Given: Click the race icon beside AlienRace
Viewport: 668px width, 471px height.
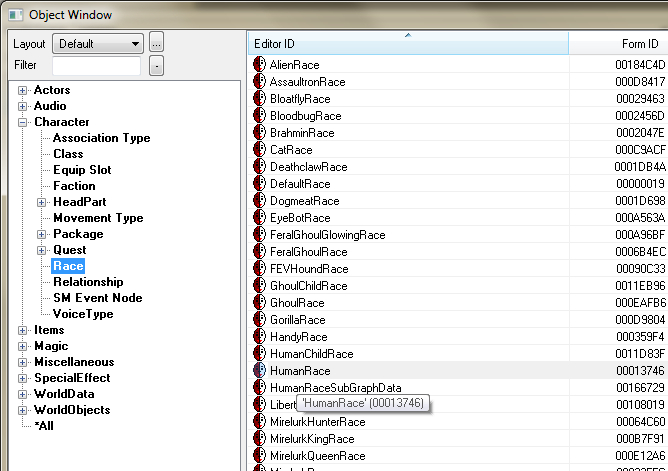Looking at the screenshot, I should point(259,64).
